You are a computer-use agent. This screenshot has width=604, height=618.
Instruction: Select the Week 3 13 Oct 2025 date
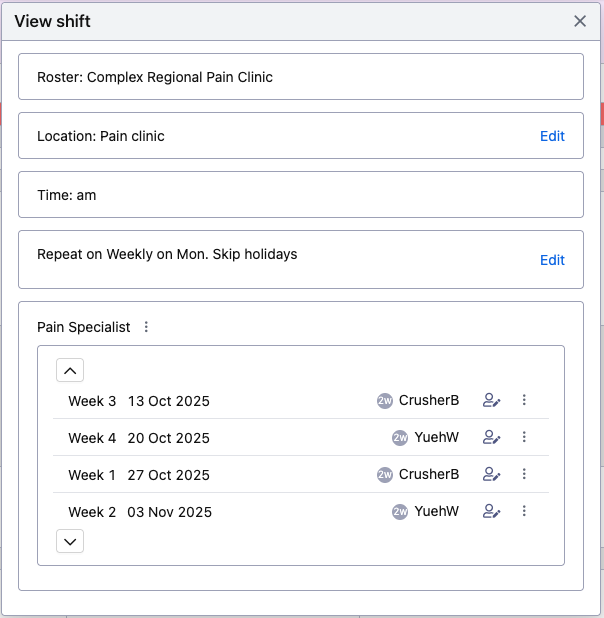pyautogui.click(x=169, y=401)
